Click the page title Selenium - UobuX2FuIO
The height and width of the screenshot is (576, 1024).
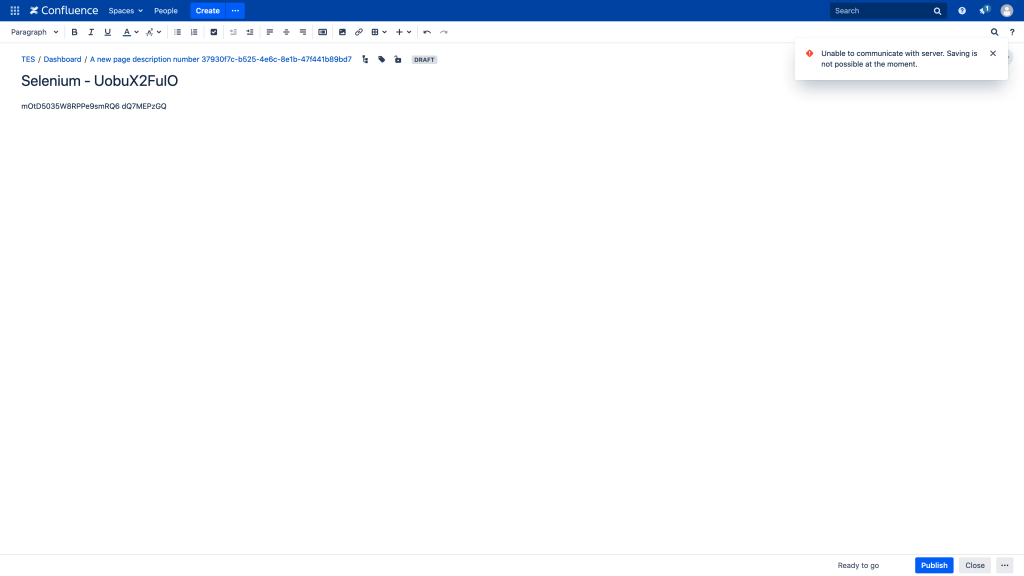tap(99, 81)
